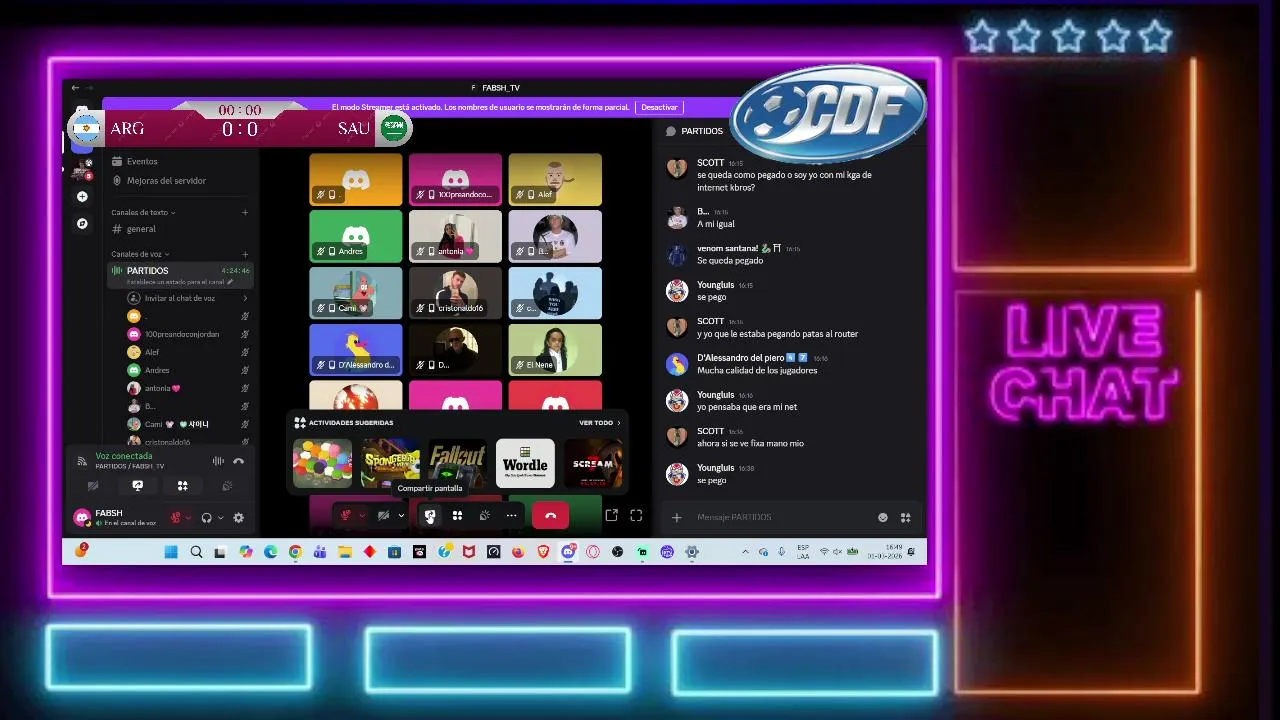Click the Share Screen button in call bar
1280x720 pixels.
(430, 516)
